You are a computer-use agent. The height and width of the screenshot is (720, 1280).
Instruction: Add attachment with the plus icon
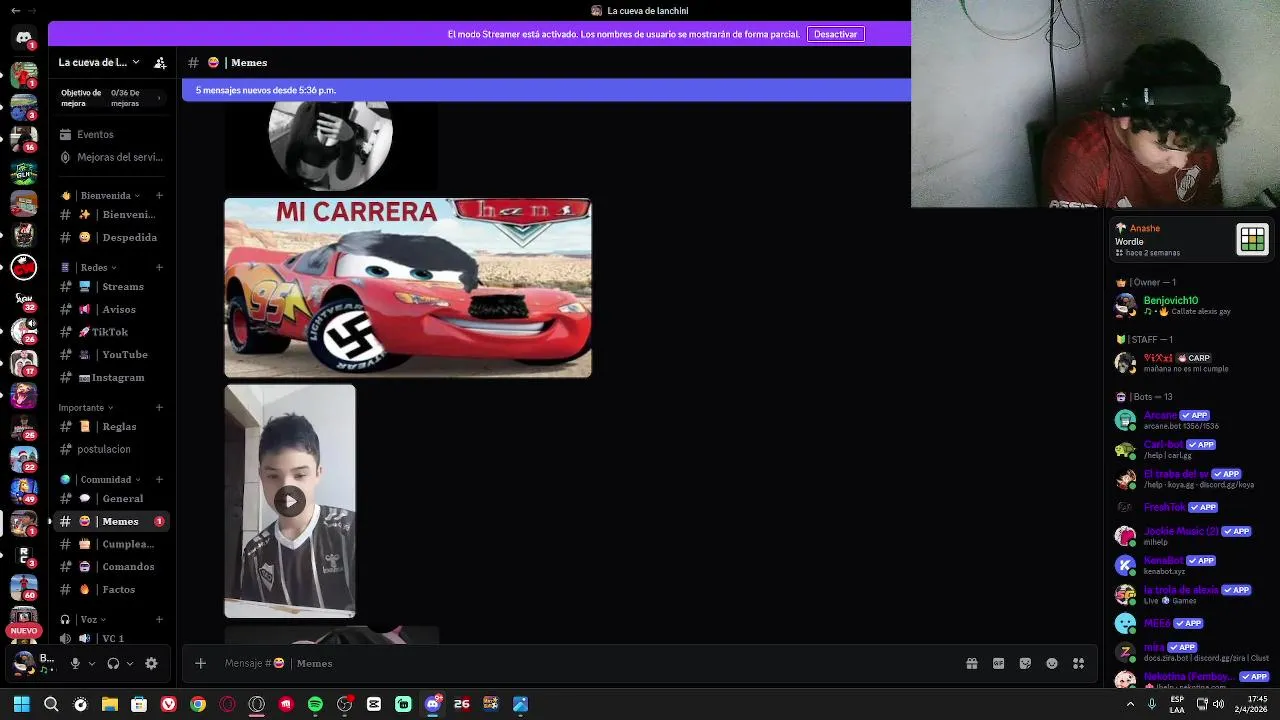tap(200, 663)
